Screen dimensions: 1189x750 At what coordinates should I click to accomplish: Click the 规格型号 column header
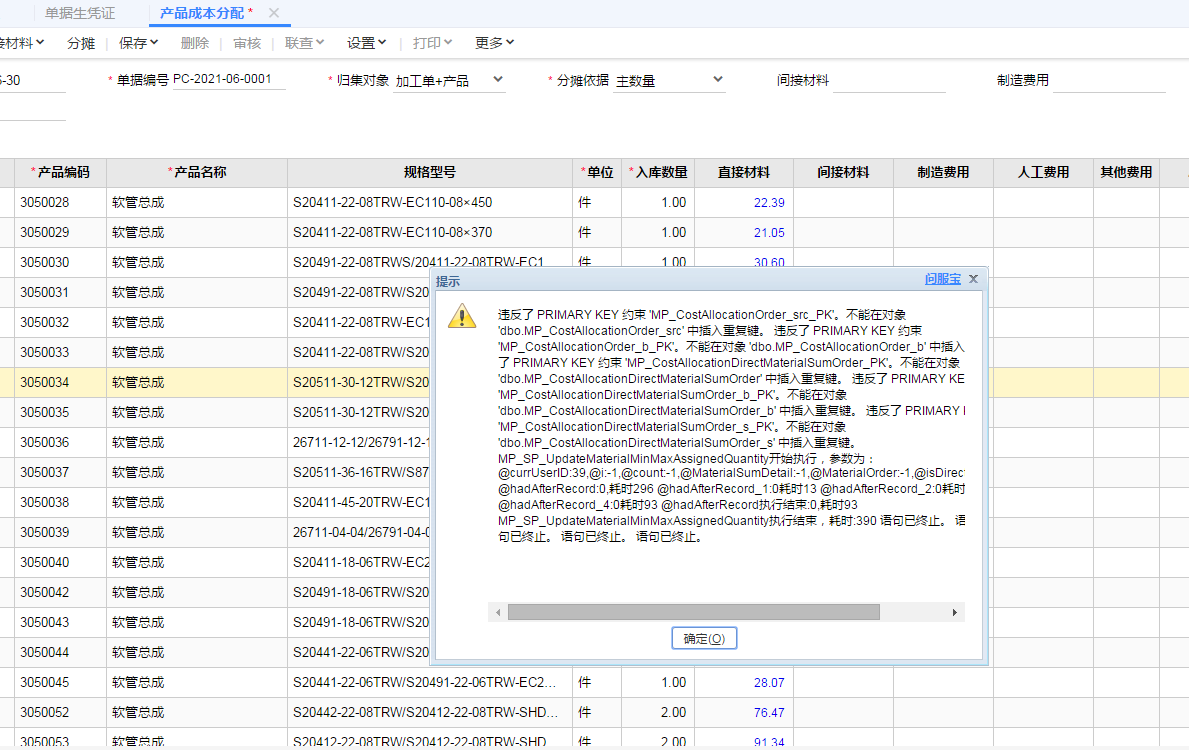(x=430, y=173)
